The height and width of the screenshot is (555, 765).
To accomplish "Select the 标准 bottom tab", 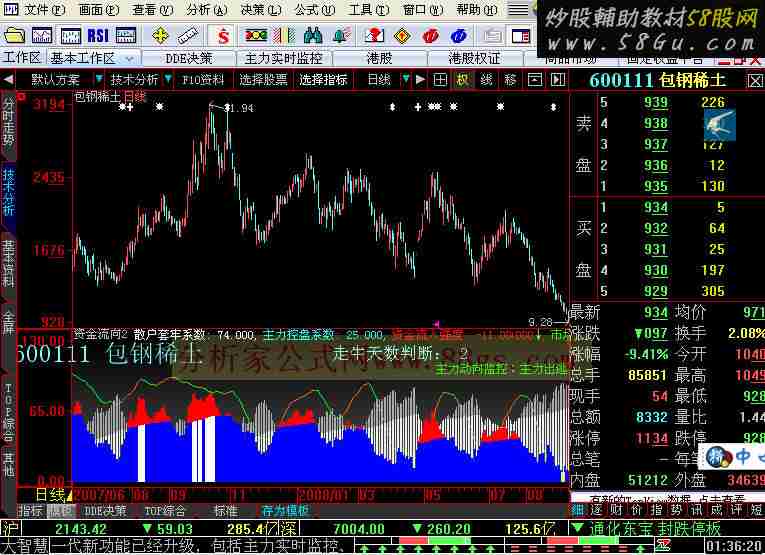I will tap(226, 511).
